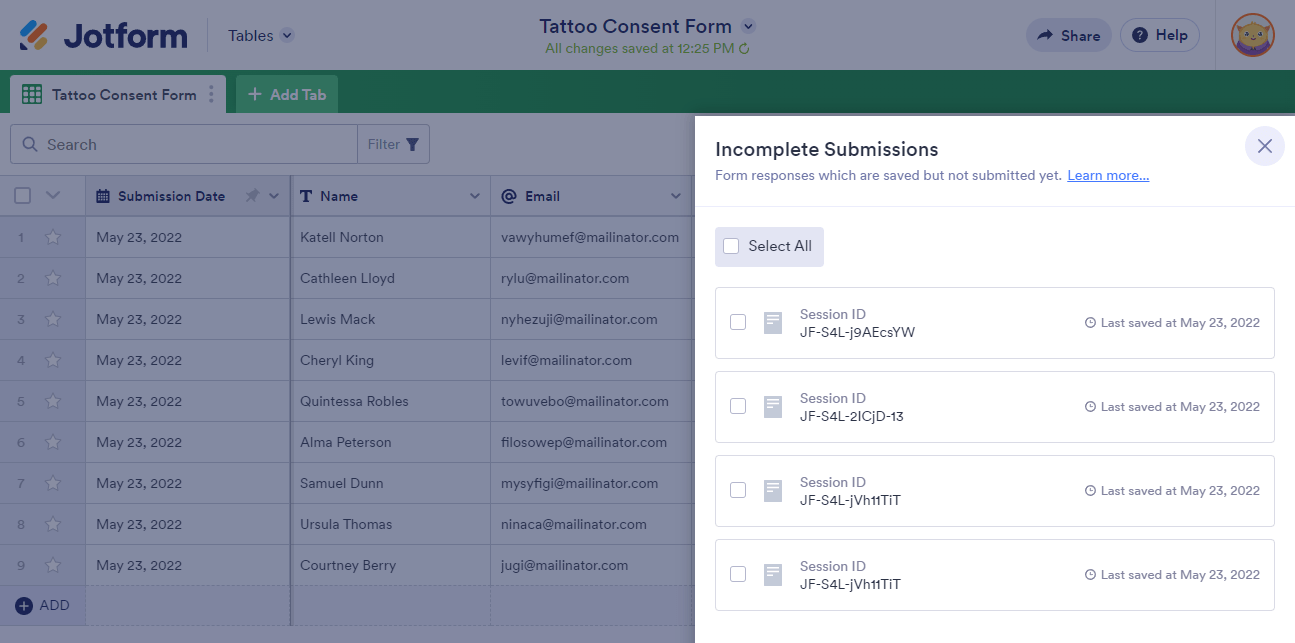
Task: Open the Name column dropdown arrow
Action: (475, 196)
